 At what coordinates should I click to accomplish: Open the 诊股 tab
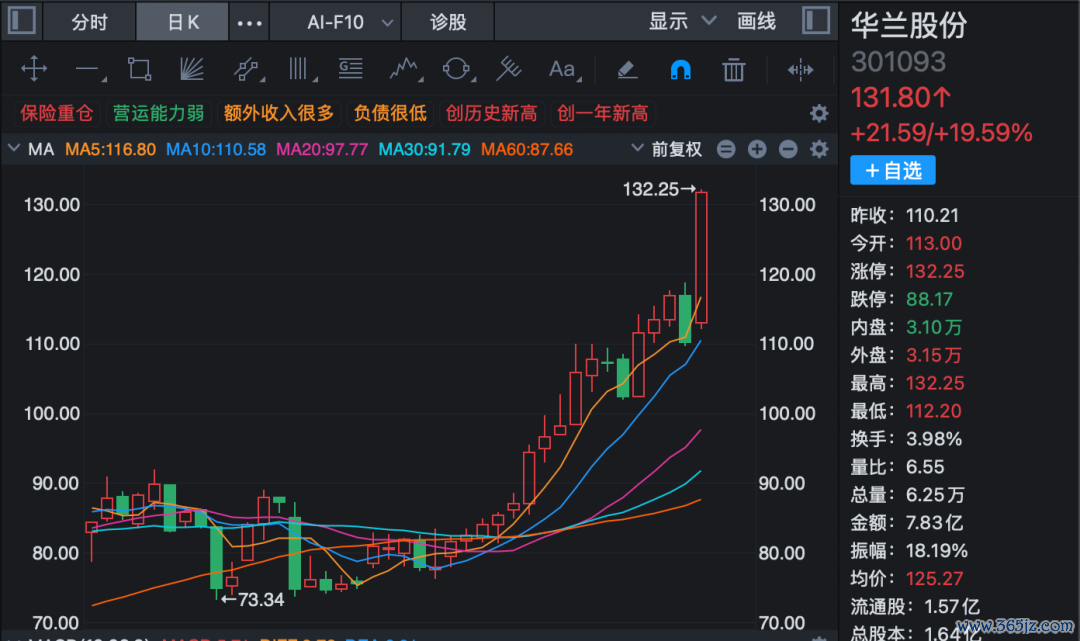point(448,21)
